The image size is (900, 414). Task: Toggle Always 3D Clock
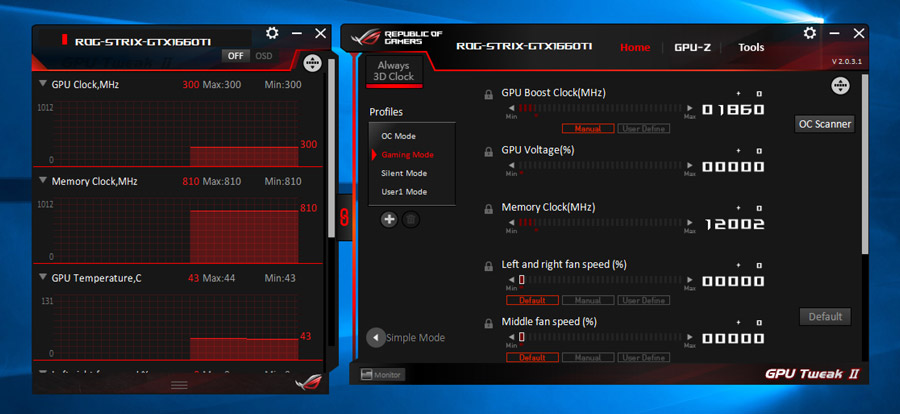coord(394,71)
